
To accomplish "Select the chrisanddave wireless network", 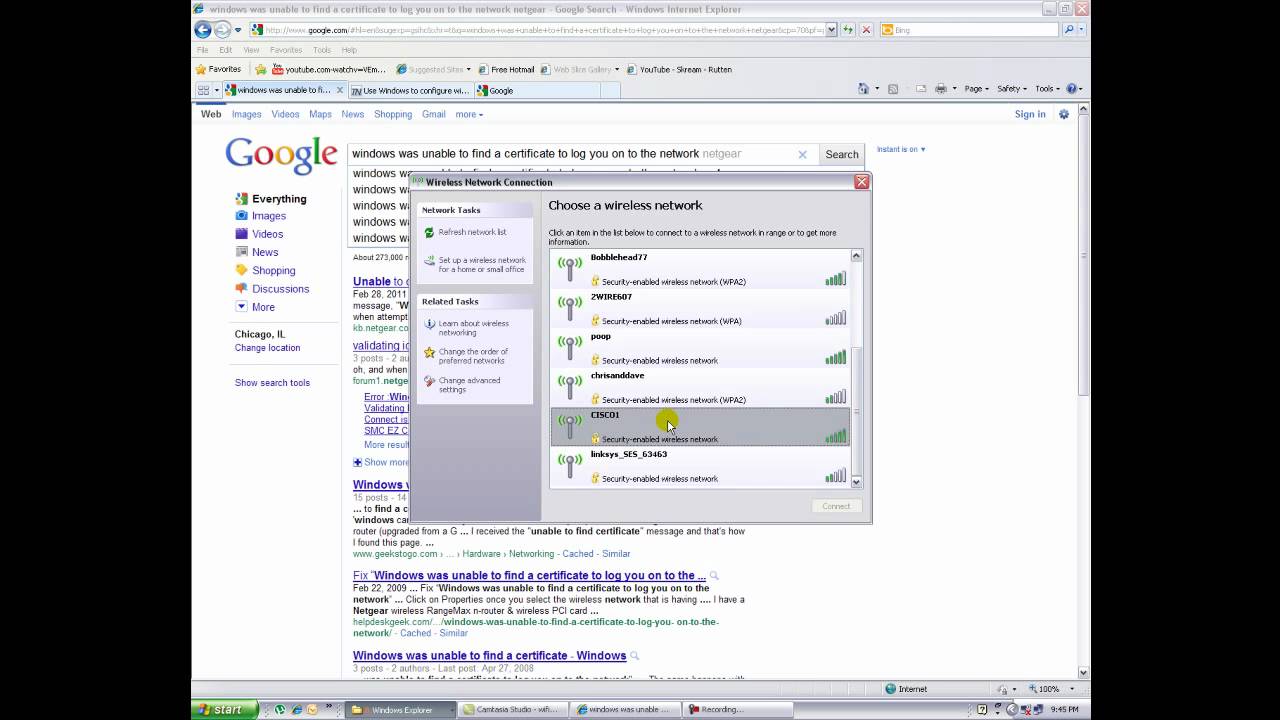I will [x=700, y=387].
